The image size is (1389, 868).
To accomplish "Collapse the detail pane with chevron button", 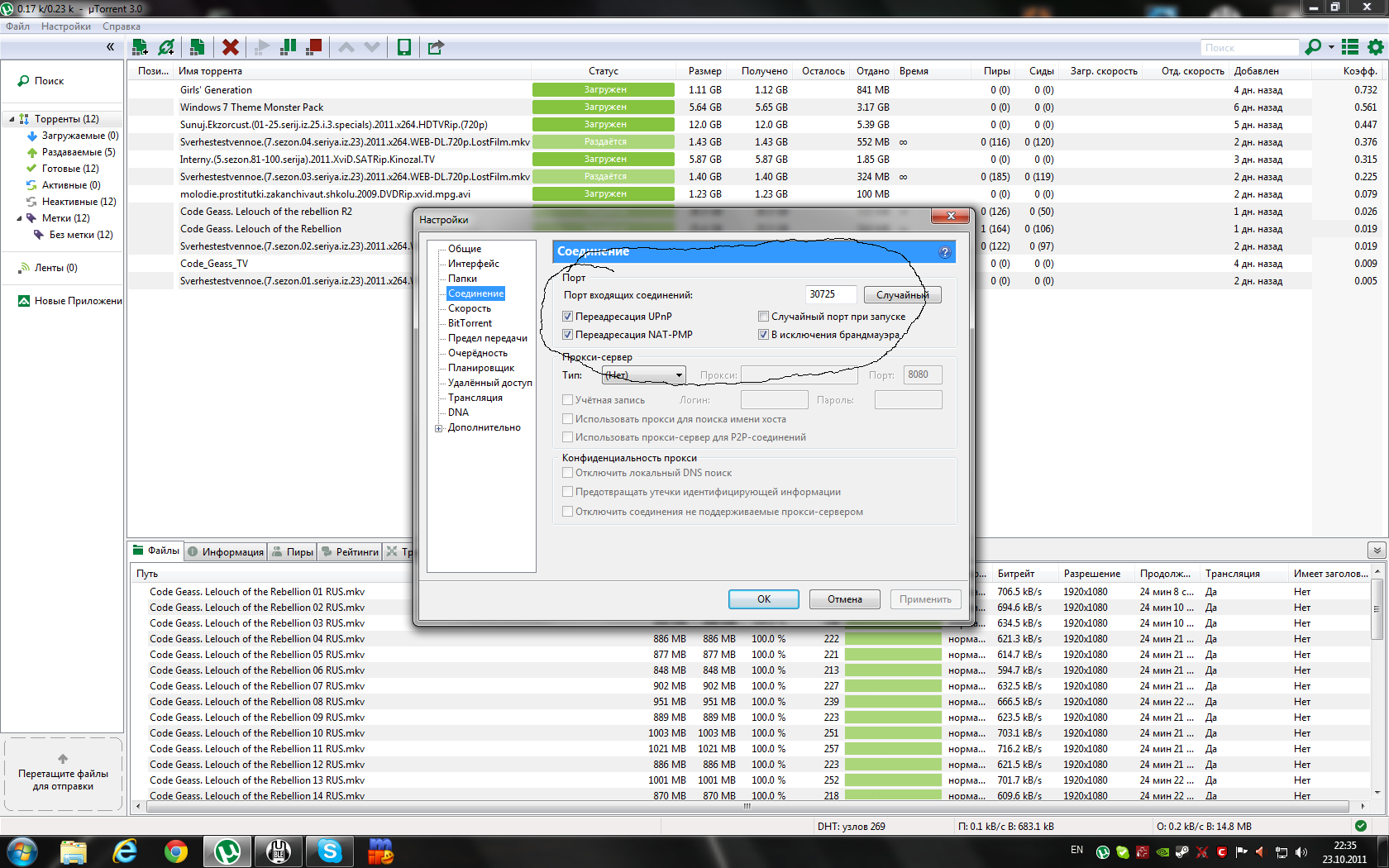I will pyautogui.click(x=1377, y=551).
